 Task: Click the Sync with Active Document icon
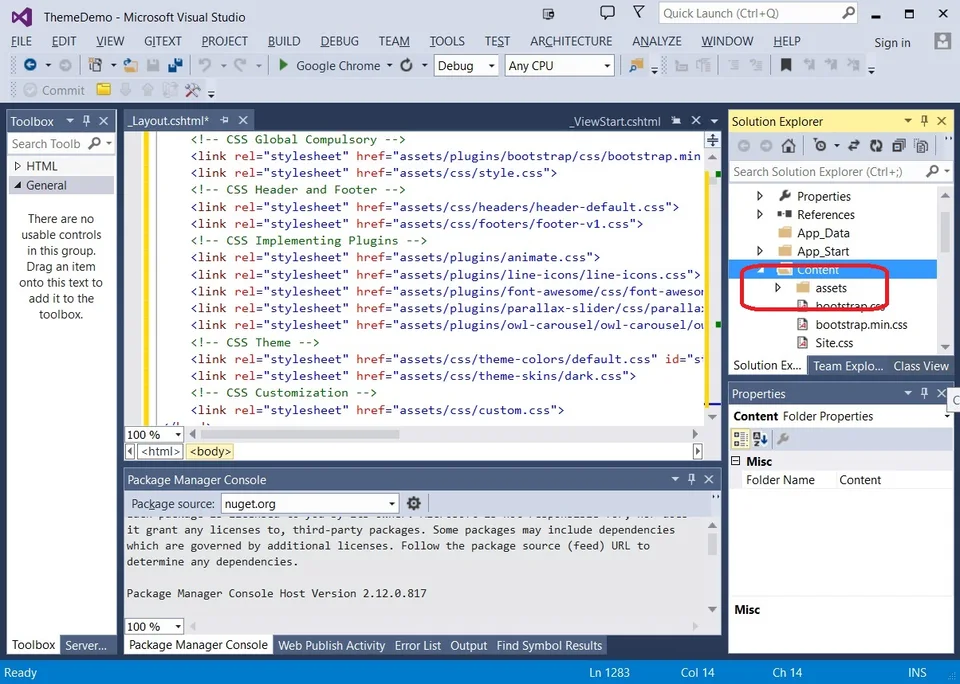click(853, 146)
